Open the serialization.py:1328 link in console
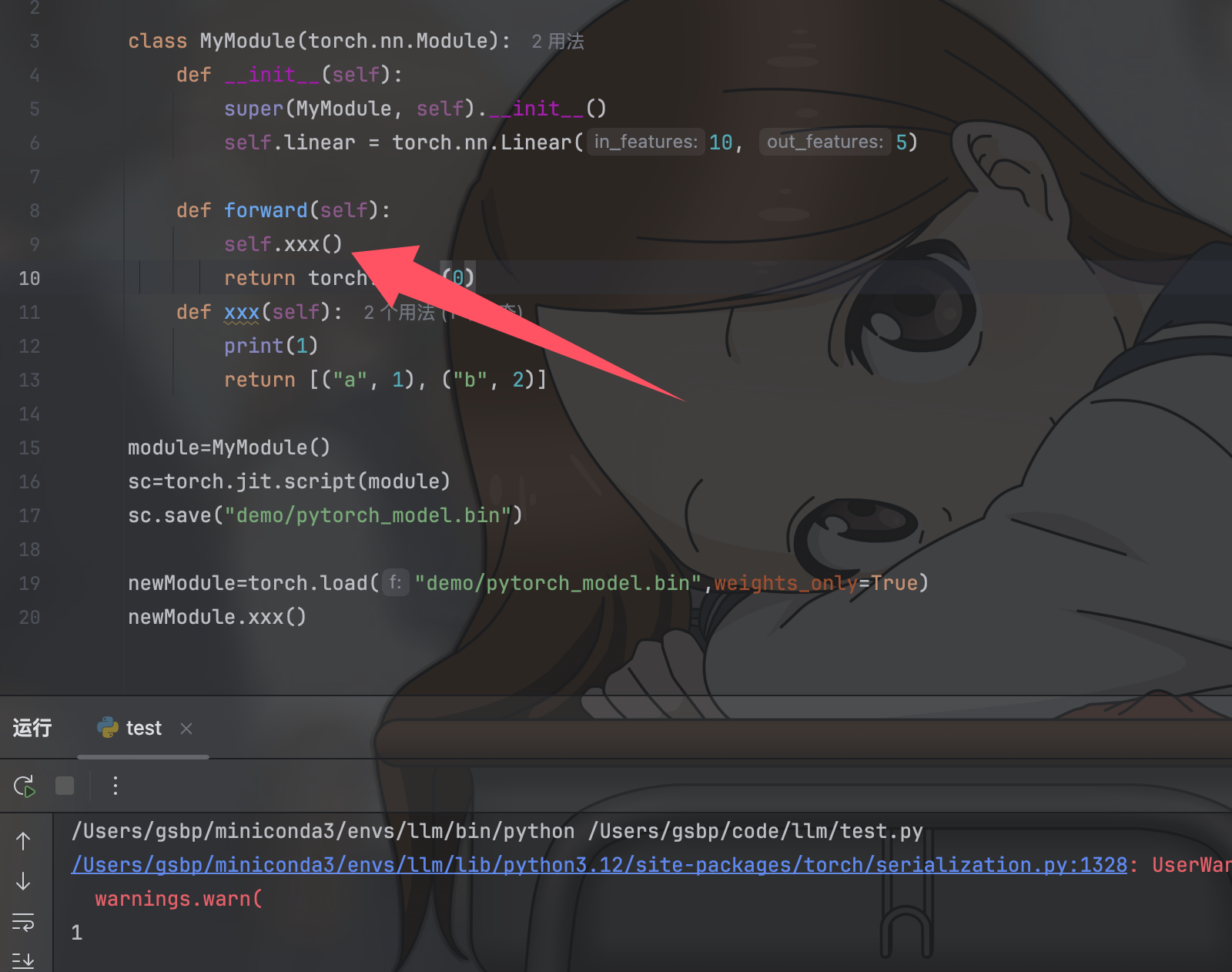The image size is (1232, 972). tap(599, 865)
